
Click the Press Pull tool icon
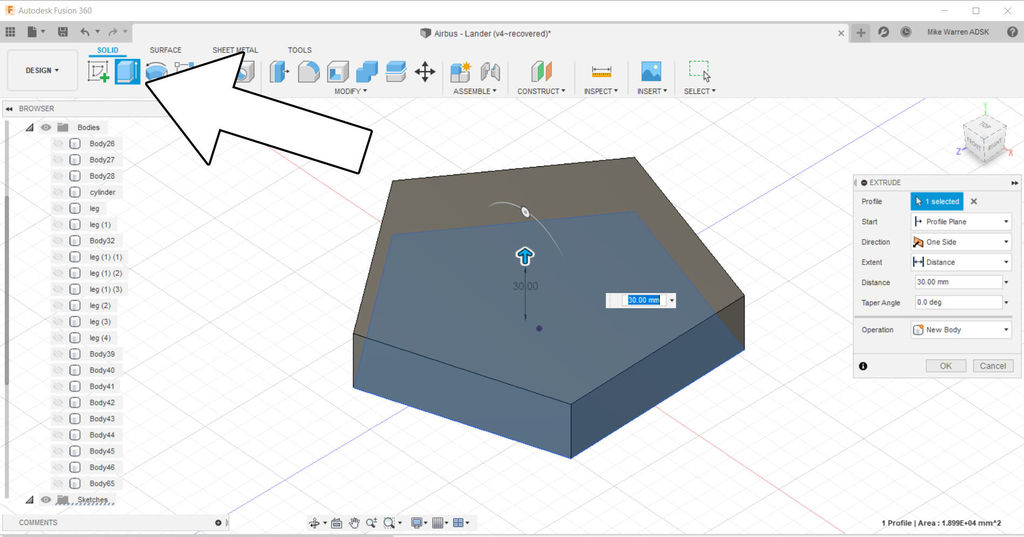(x=279, y=72)
